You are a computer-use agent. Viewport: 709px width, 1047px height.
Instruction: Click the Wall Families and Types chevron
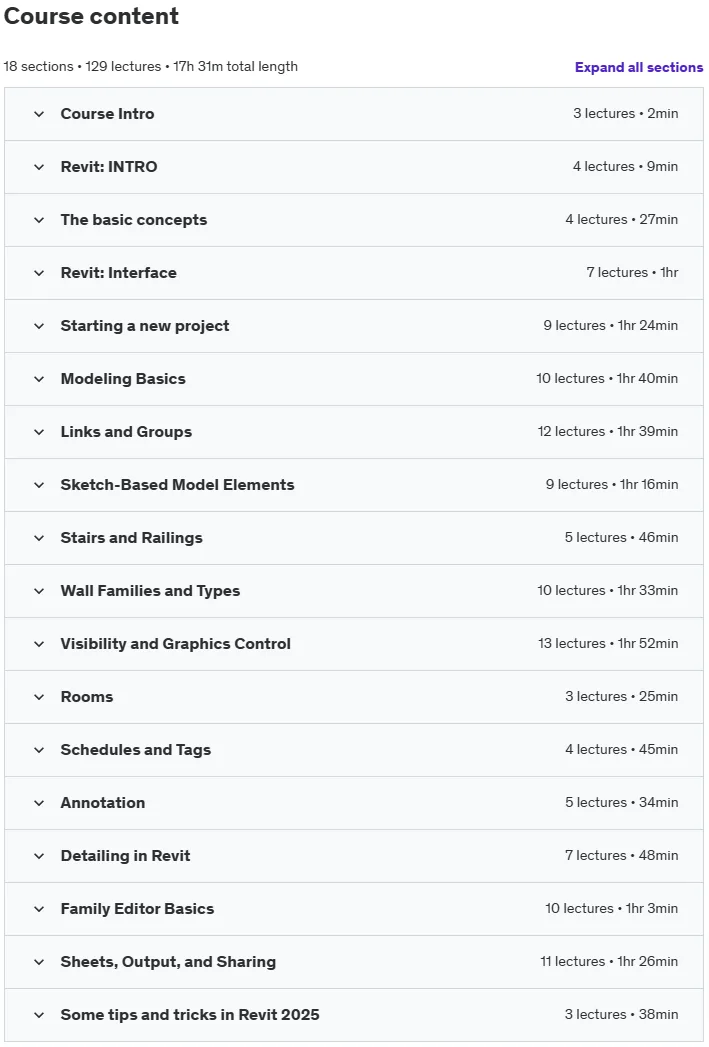pos(39,591)
